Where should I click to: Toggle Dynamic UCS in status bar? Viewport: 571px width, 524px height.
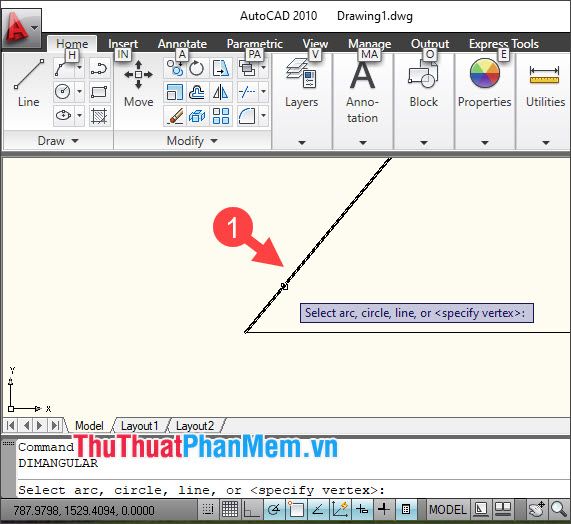340,509
